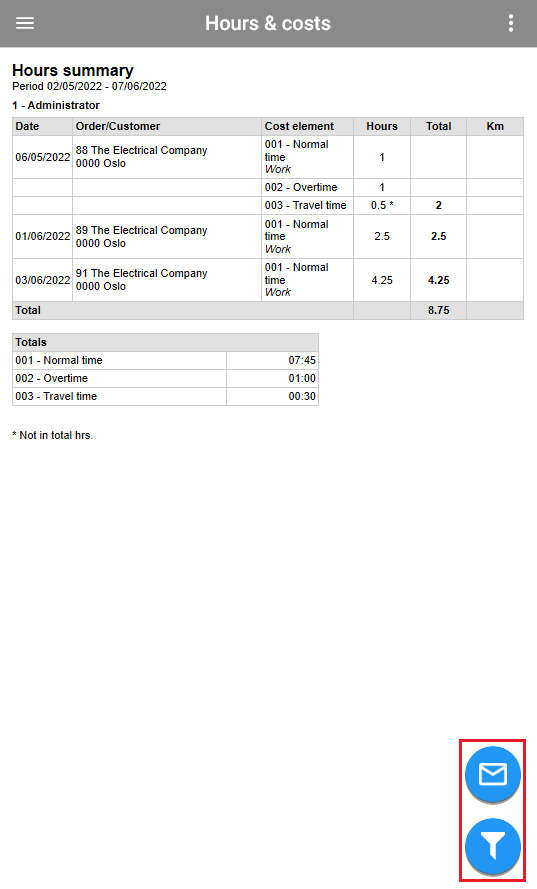
Task: Click the 03/06/2022 date cell
Action: 43,280
